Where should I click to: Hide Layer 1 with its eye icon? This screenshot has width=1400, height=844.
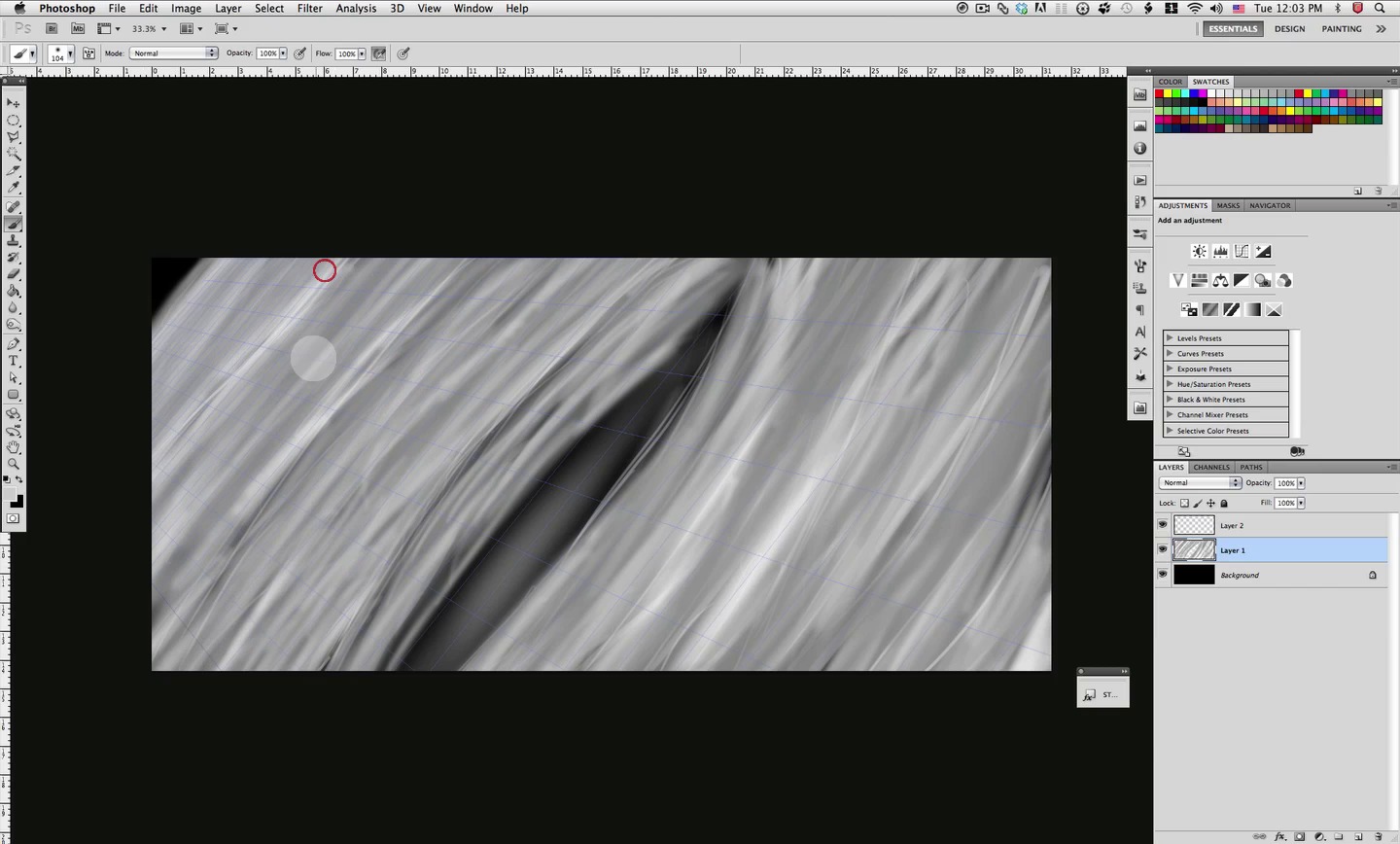coord(1163,549)
